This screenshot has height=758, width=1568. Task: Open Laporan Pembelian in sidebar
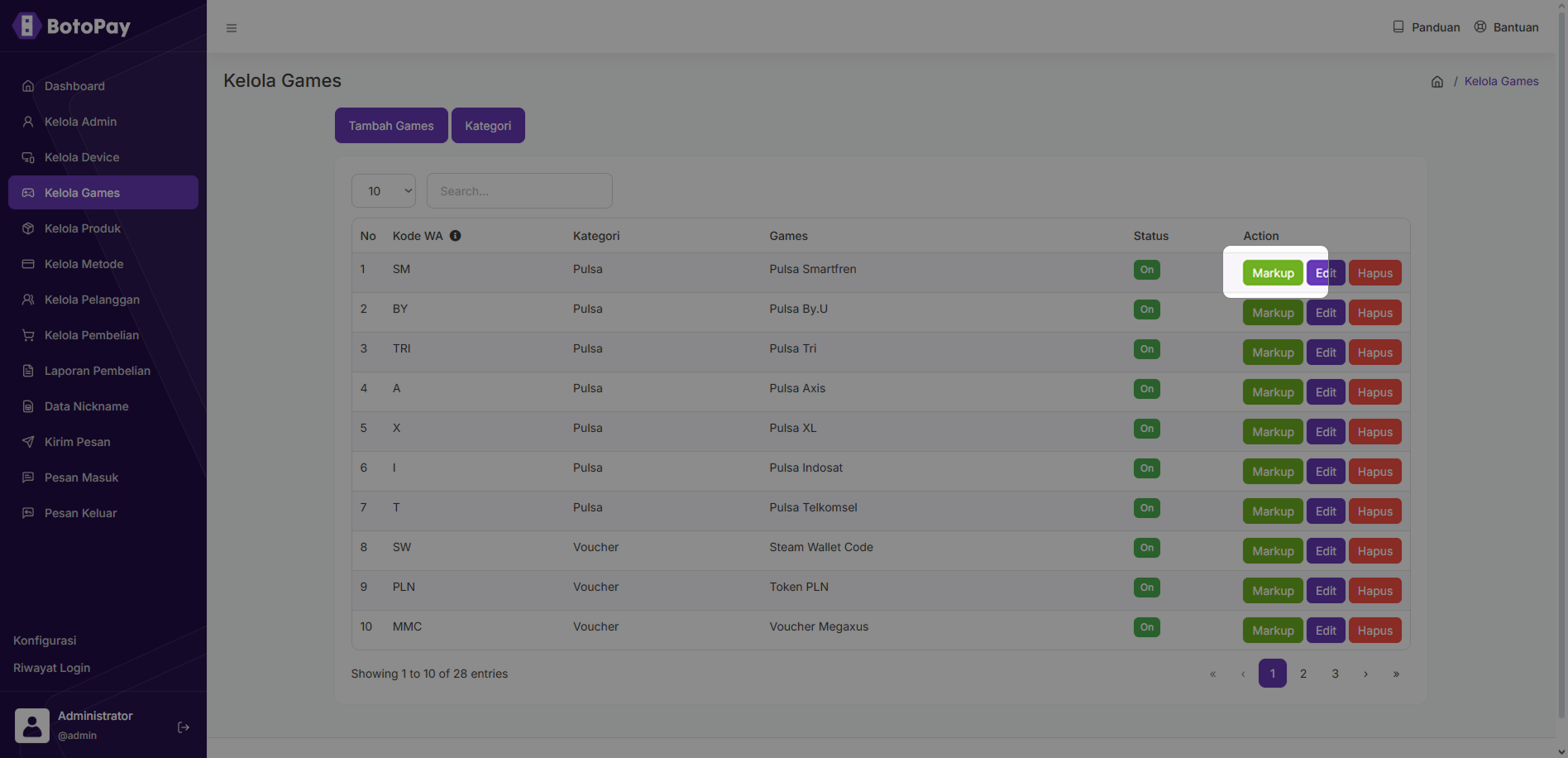tap(97, 371)
